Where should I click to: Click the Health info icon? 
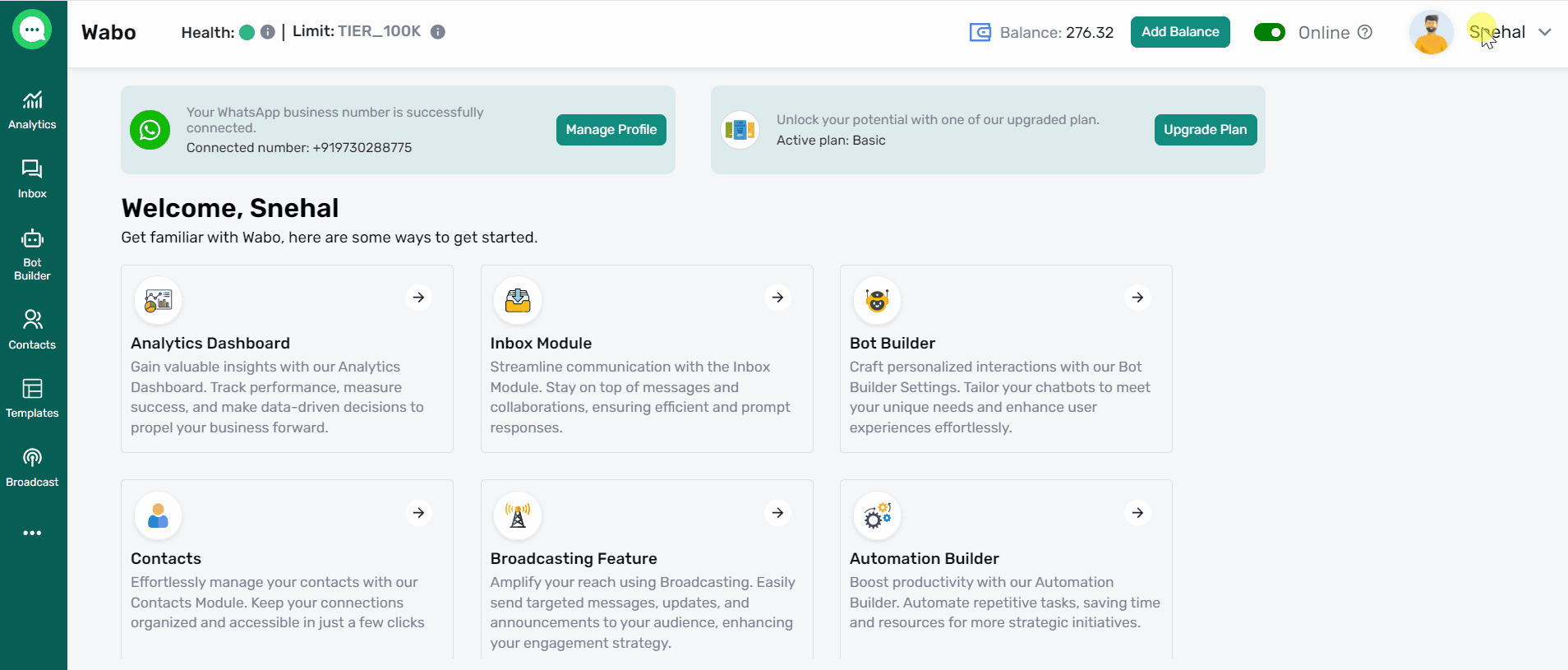coord(268,32)
